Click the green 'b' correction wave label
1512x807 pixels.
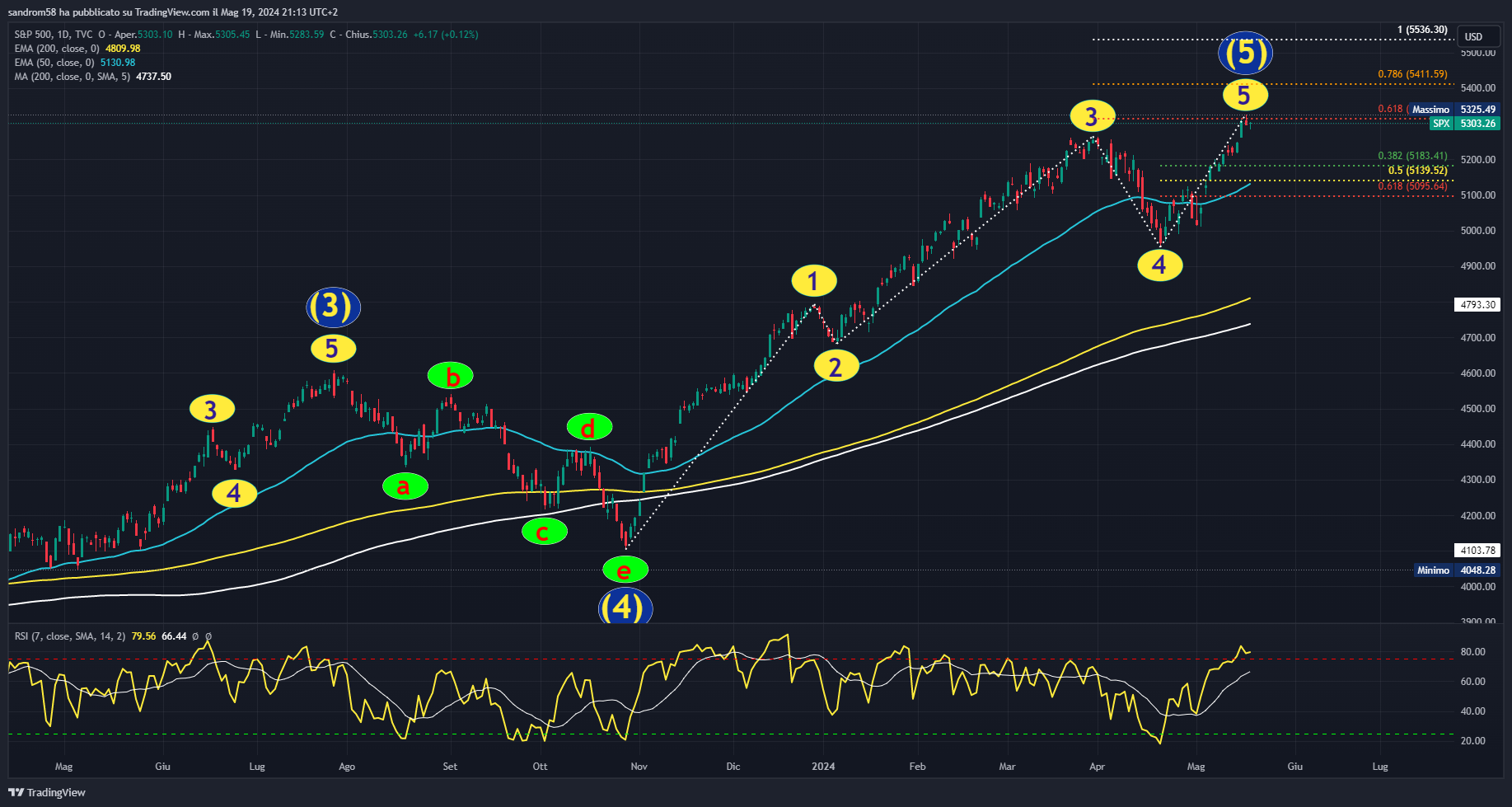450,376
